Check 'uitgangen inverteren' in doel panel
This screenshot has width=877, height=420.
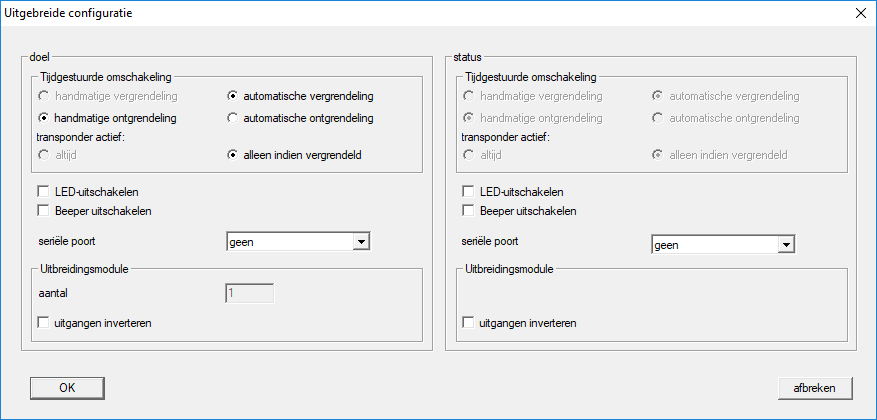tap(43, 323)
